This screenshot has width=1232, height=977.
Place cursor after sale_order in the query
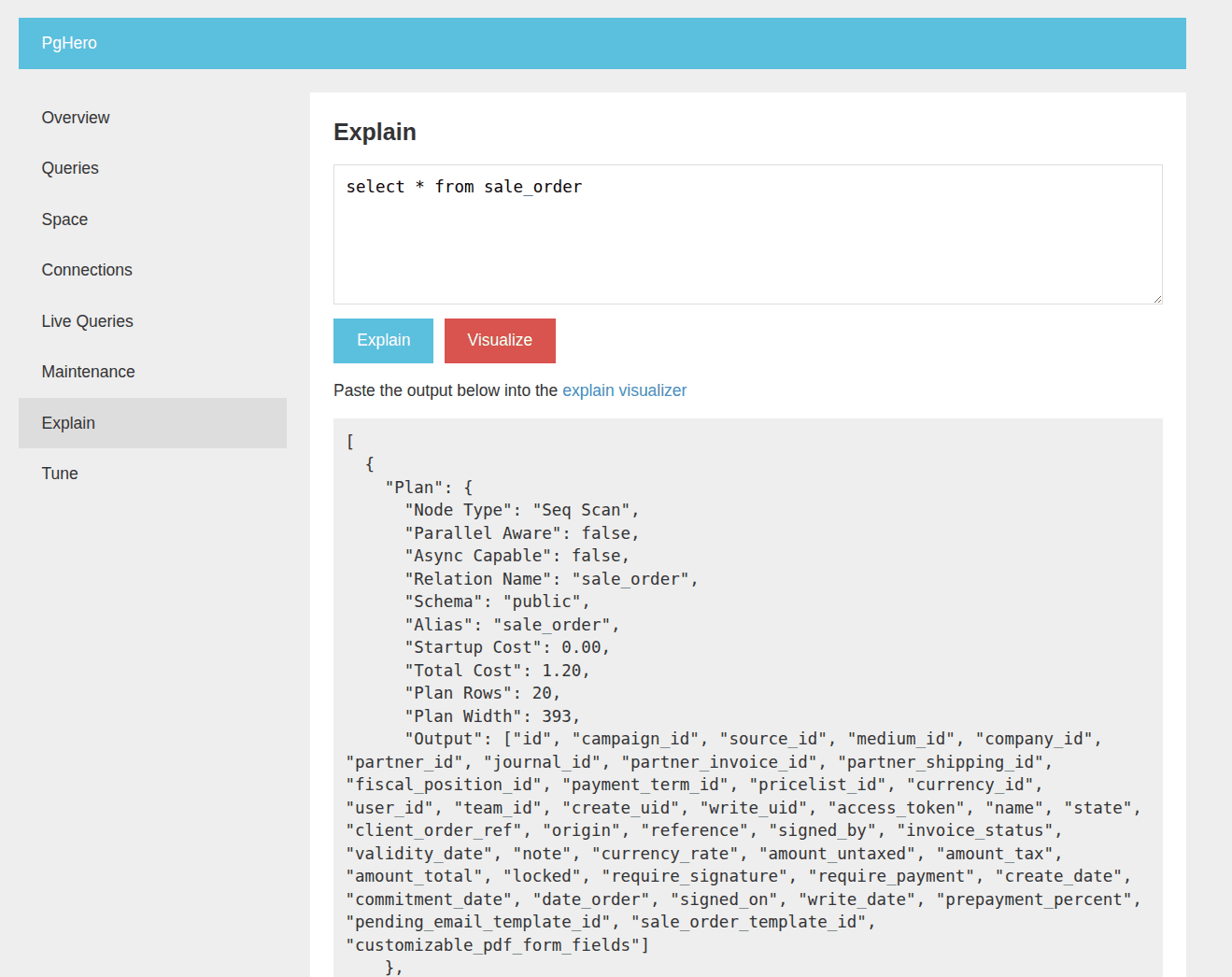pyautogui.click(x=583, y=187)
